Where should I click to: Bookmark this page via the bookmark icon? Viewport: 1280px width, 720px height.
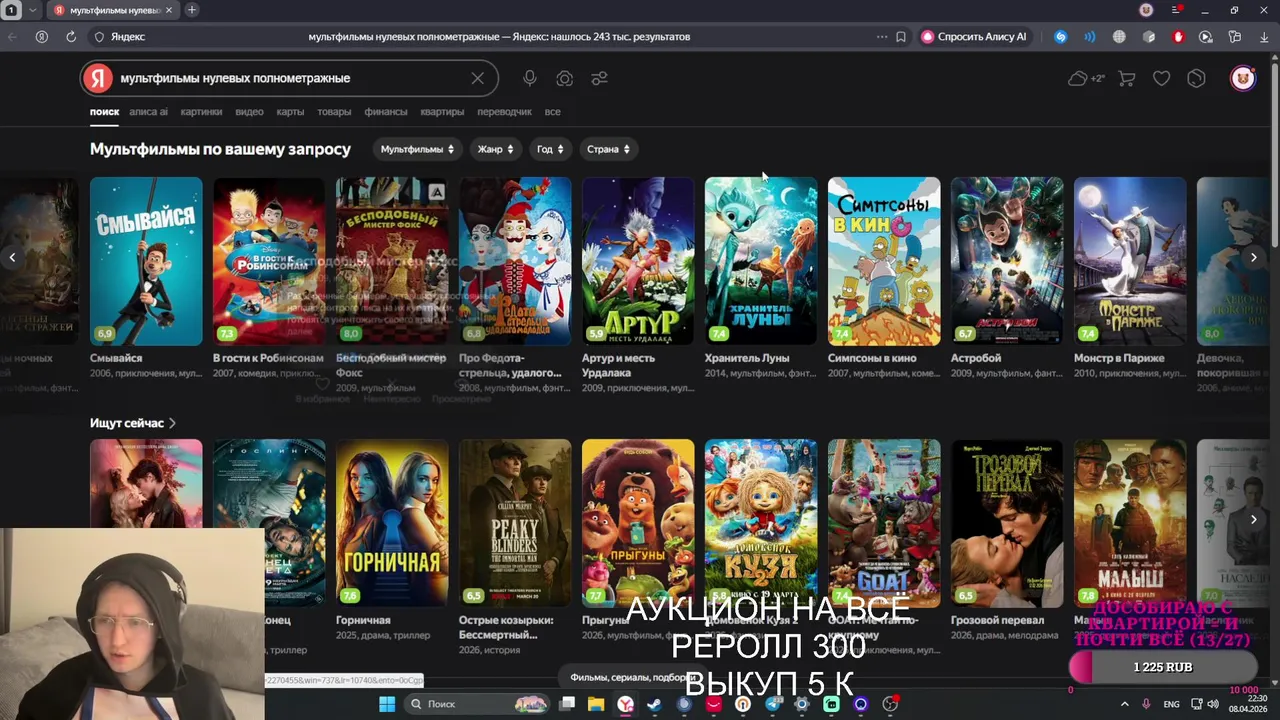click(x=901, y=36)
